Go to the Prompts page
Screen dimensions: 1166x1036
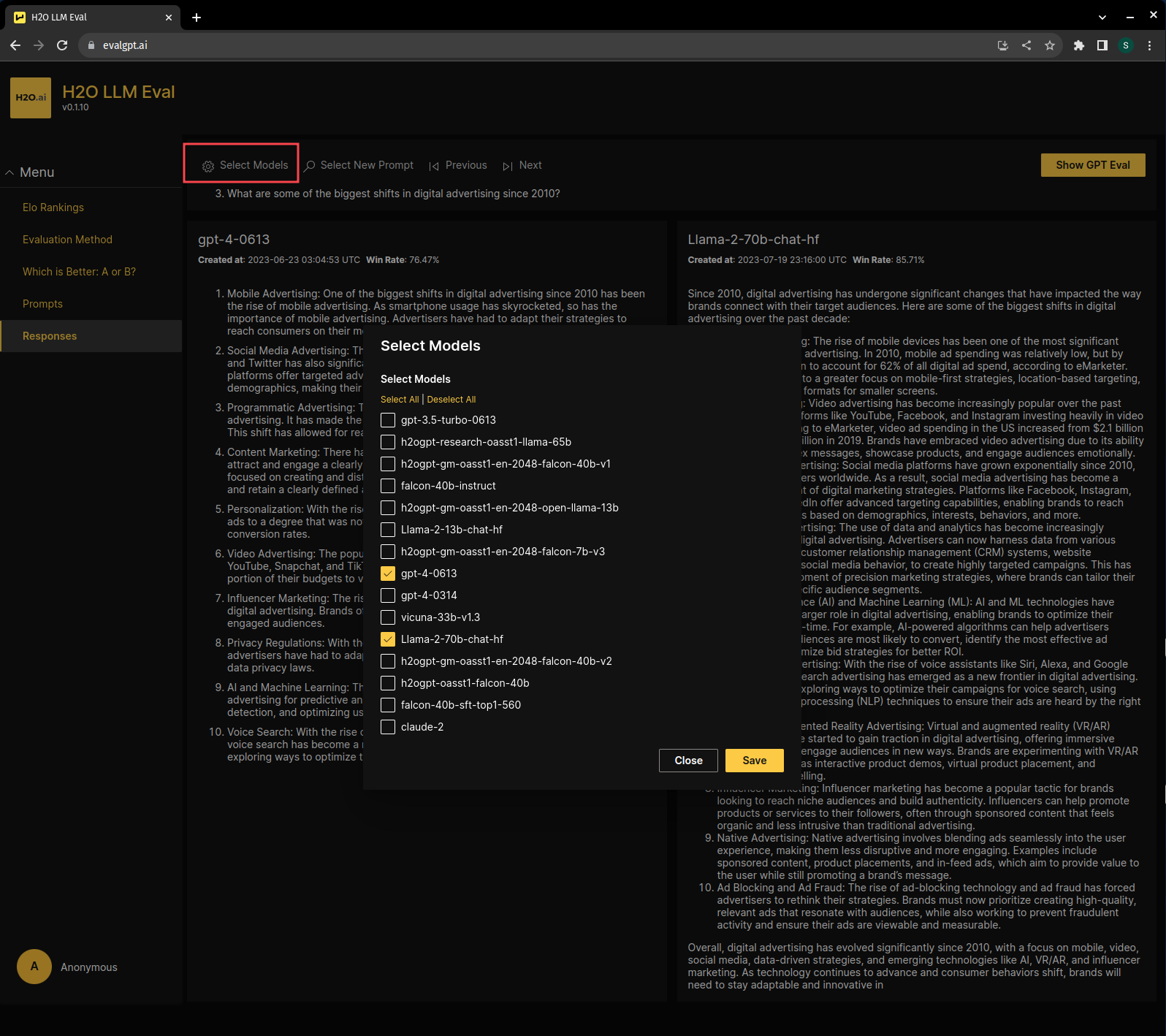click(42, 304)
